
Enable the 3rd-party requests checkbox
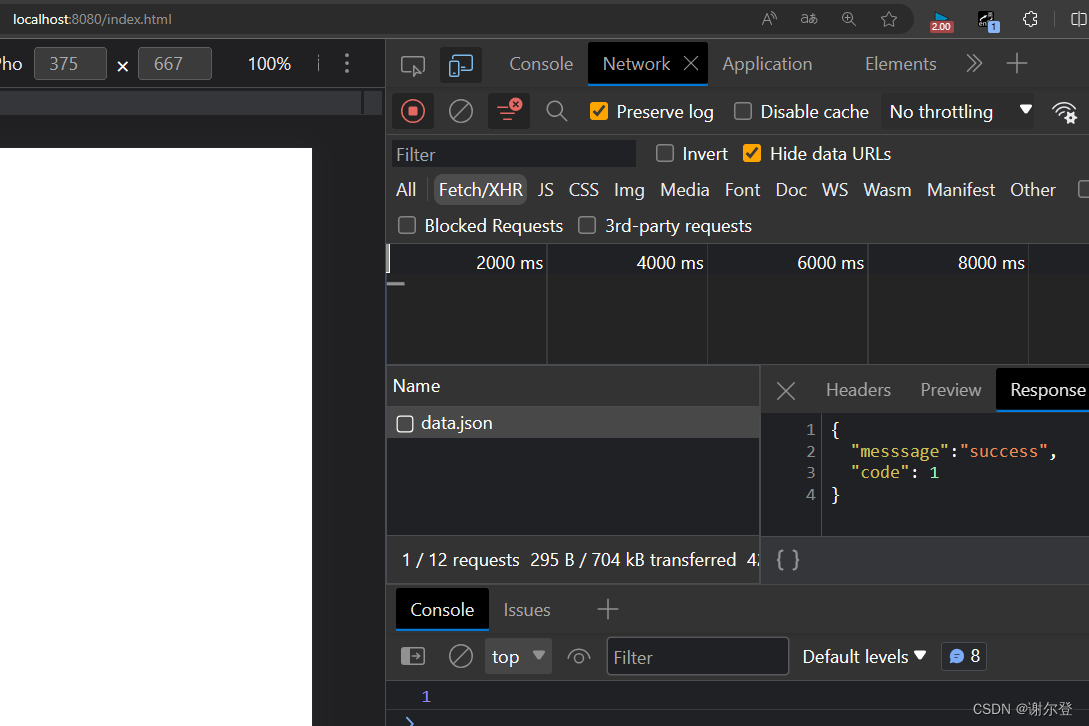pyautogui.click(x=587, y=225)
